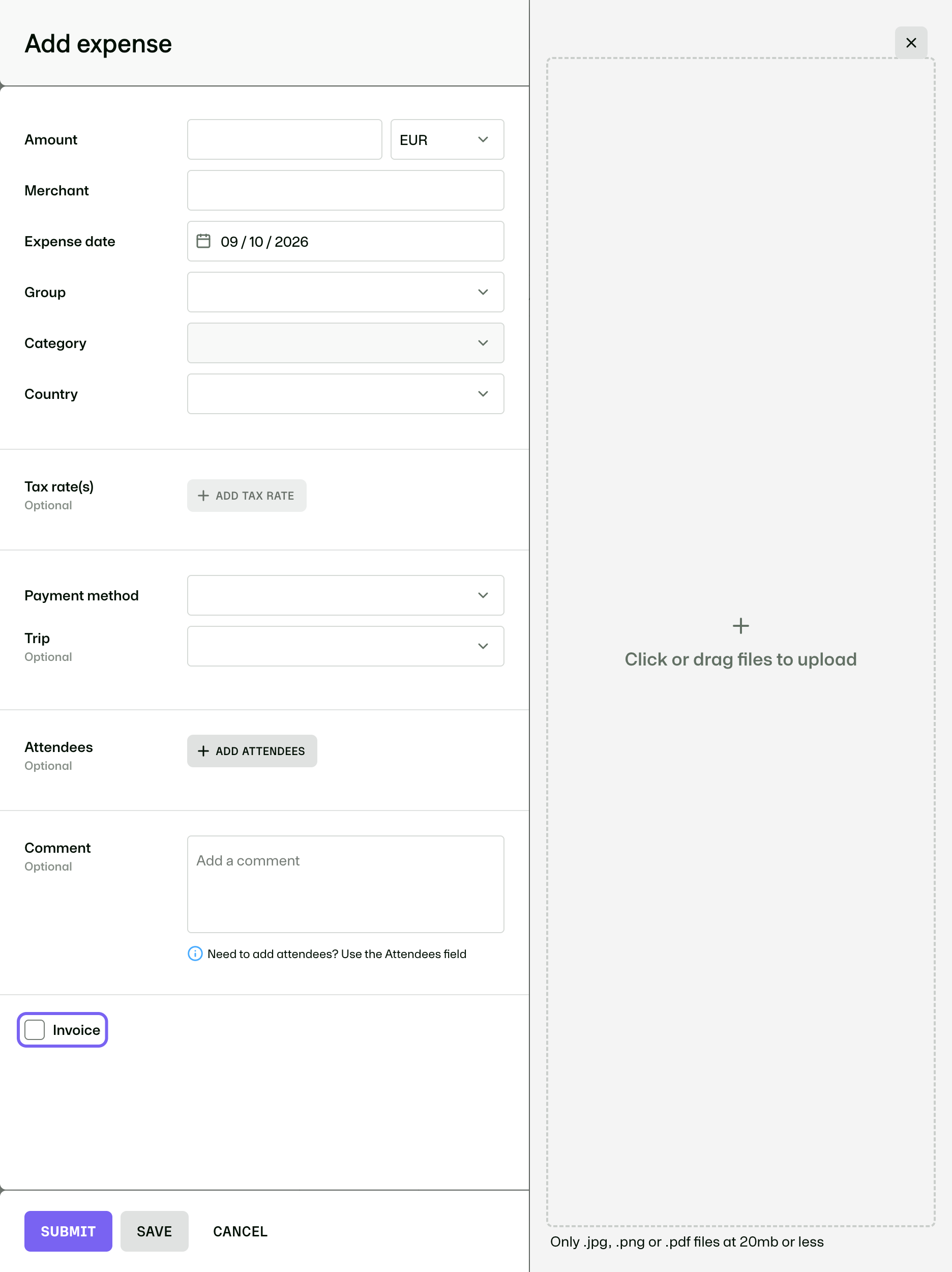Click into the Merchant text field
The width and height of the screenshot is (952, 1272).
[345, 190]
